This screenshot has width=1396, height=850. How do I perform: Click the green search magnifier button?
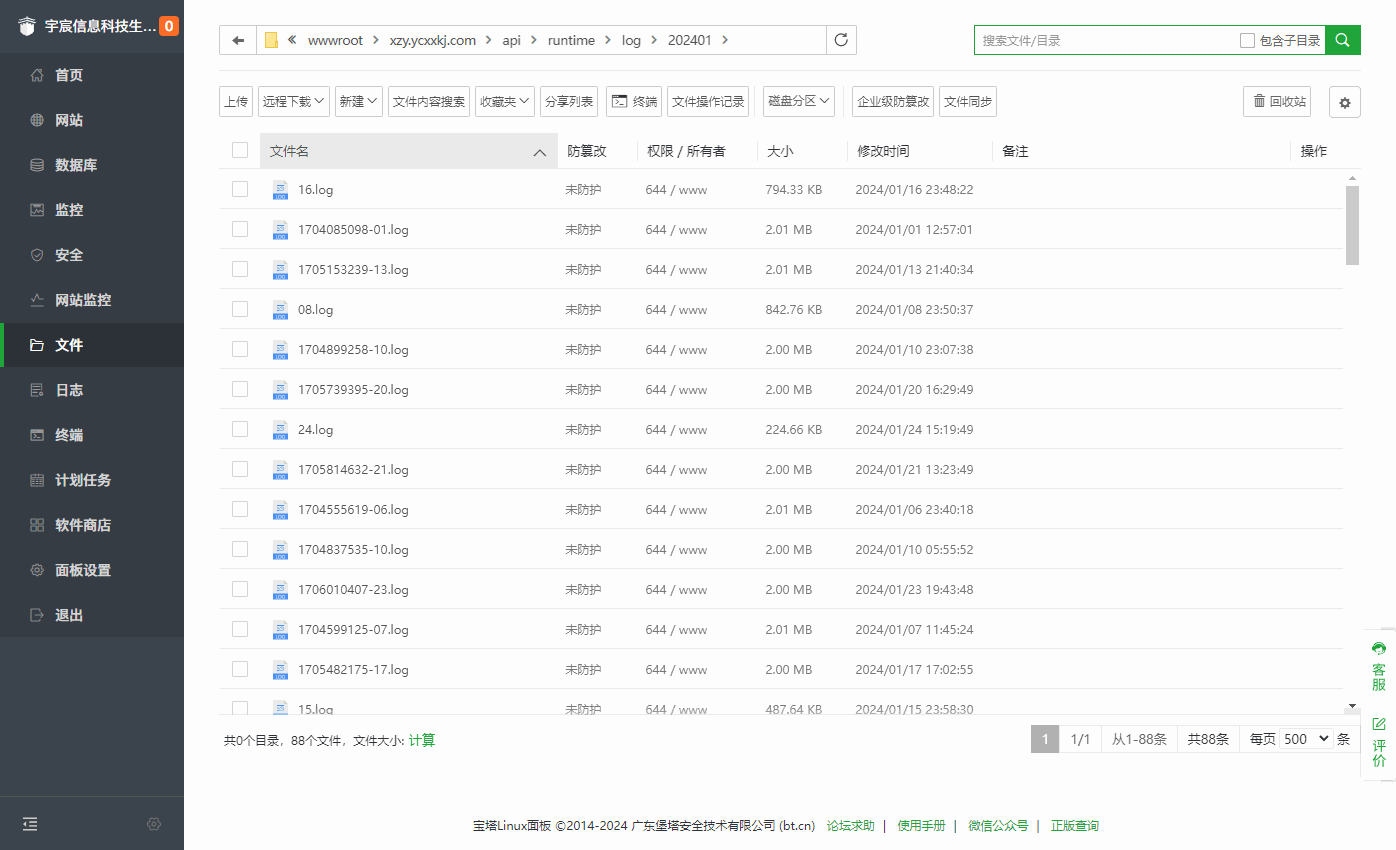click(x=1343, y=40)
